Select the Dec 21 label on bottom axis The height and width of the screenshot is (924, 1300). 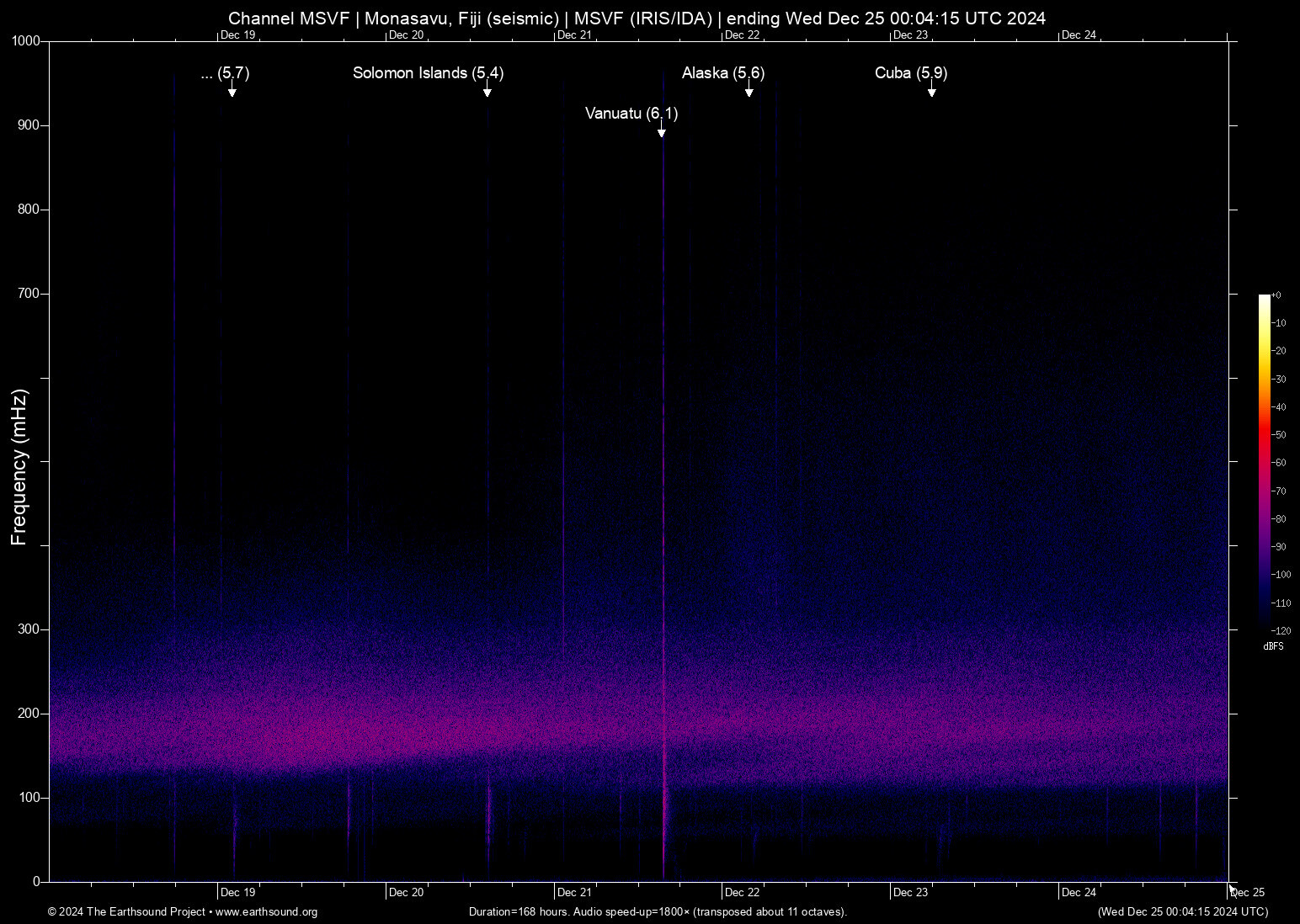574,892
